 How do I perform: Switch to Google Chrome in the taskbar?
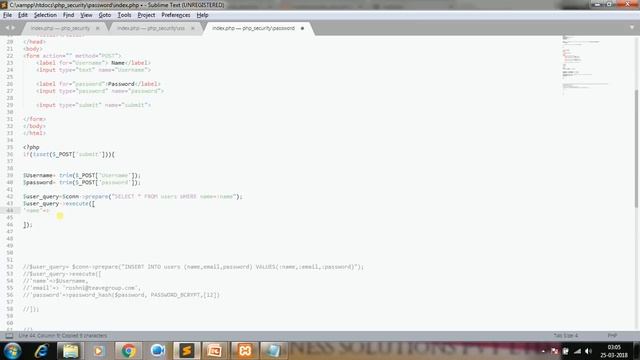point(128,351)
